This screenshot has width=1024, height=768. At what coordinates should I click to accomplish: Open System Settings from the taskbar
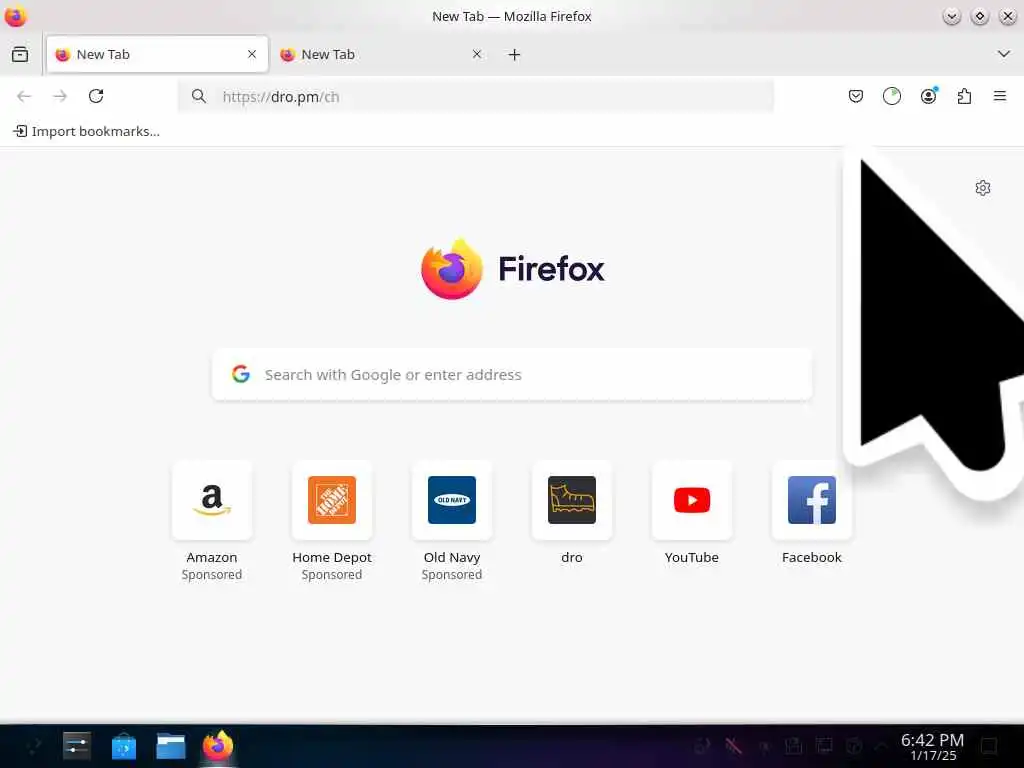(76, 746)
